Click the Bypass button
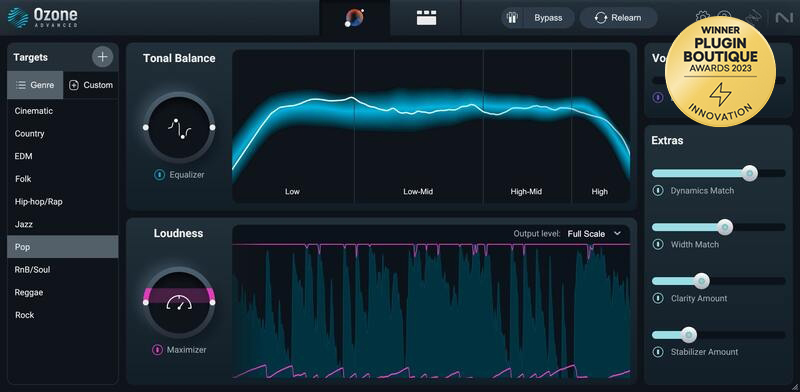The width and height of the screenshot is (800, 392). click(538, 18)
